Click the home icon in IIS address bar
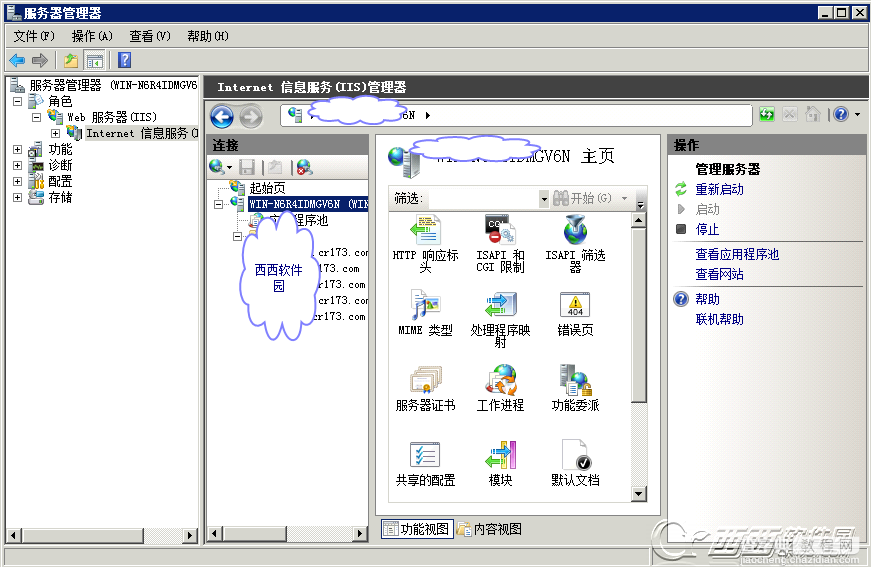Viewport: 871px width, 567px height. pos(813,114)
